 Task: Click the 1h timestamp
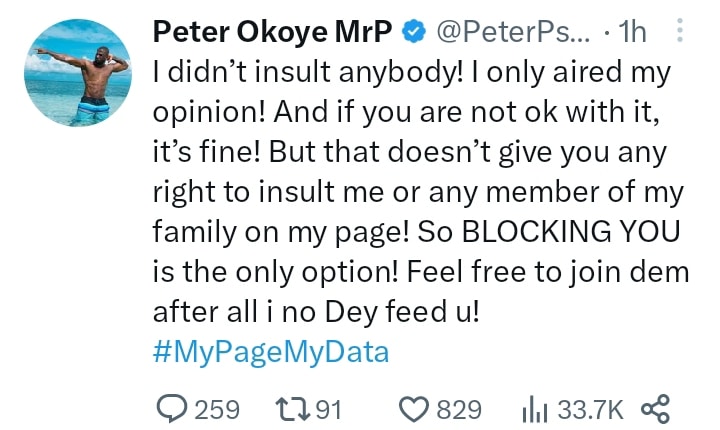pos(632,32)
